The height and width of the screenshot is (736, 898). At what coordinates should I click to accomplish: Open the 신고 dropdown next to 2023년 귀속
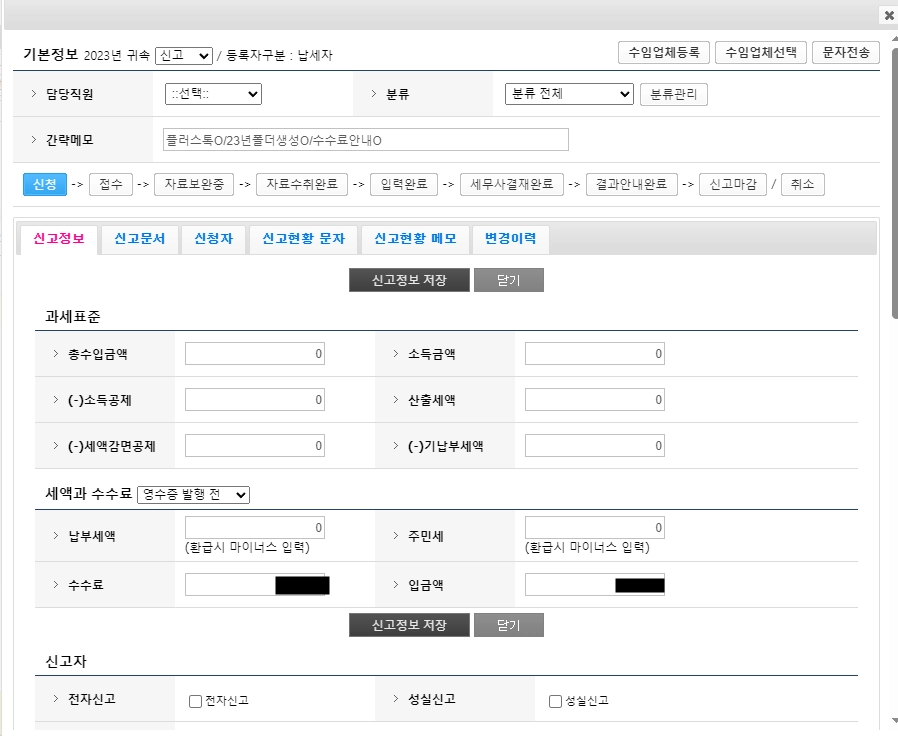pos(184,56)
